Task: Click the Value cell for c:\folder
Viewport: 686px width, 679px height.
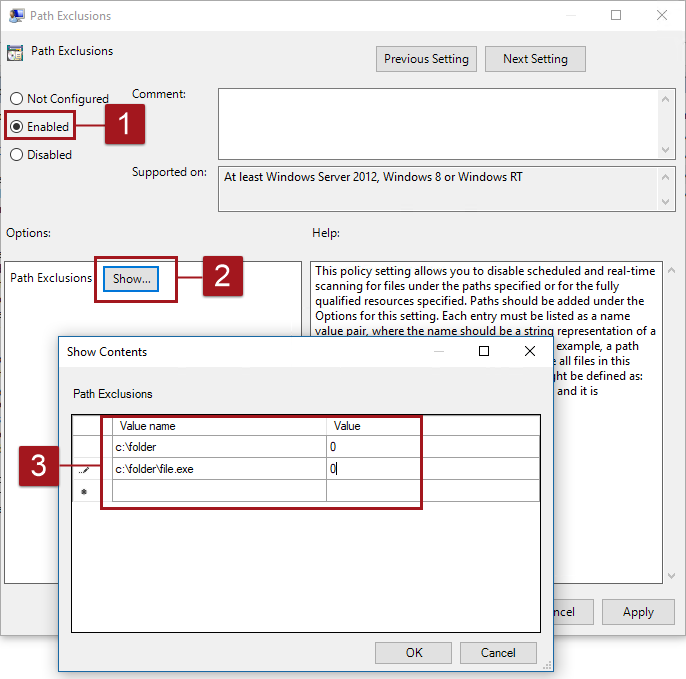Action: [x=432, y=447]
